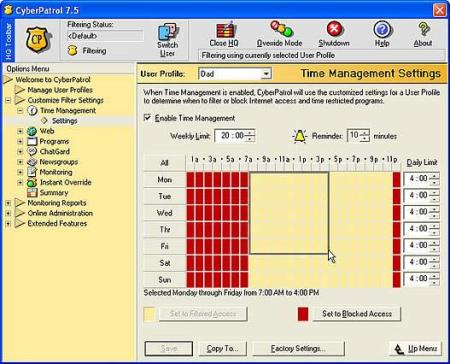Click the HQ Toolbar vertical tab

coord(8,41)
